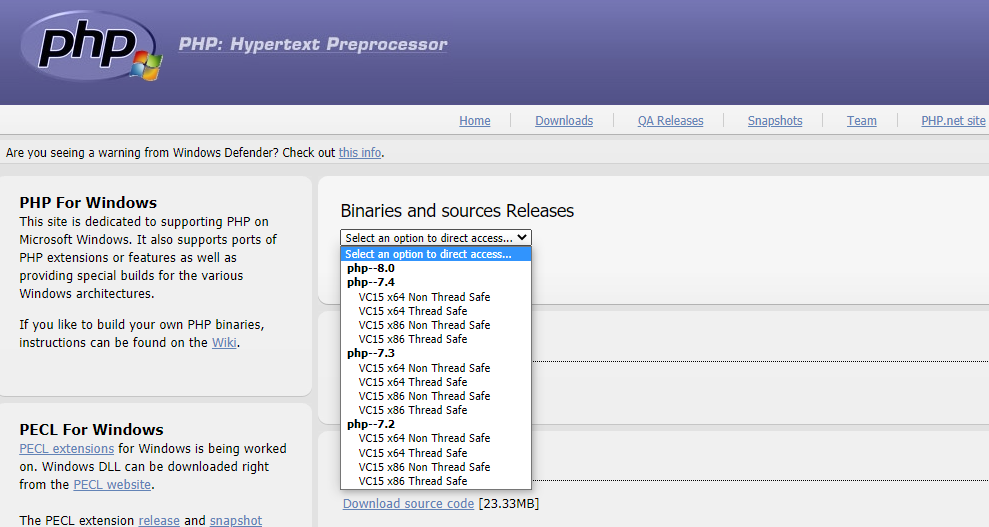Click the 'PHP For Windows' heading
Screen dimensions: 989x527
88,202
